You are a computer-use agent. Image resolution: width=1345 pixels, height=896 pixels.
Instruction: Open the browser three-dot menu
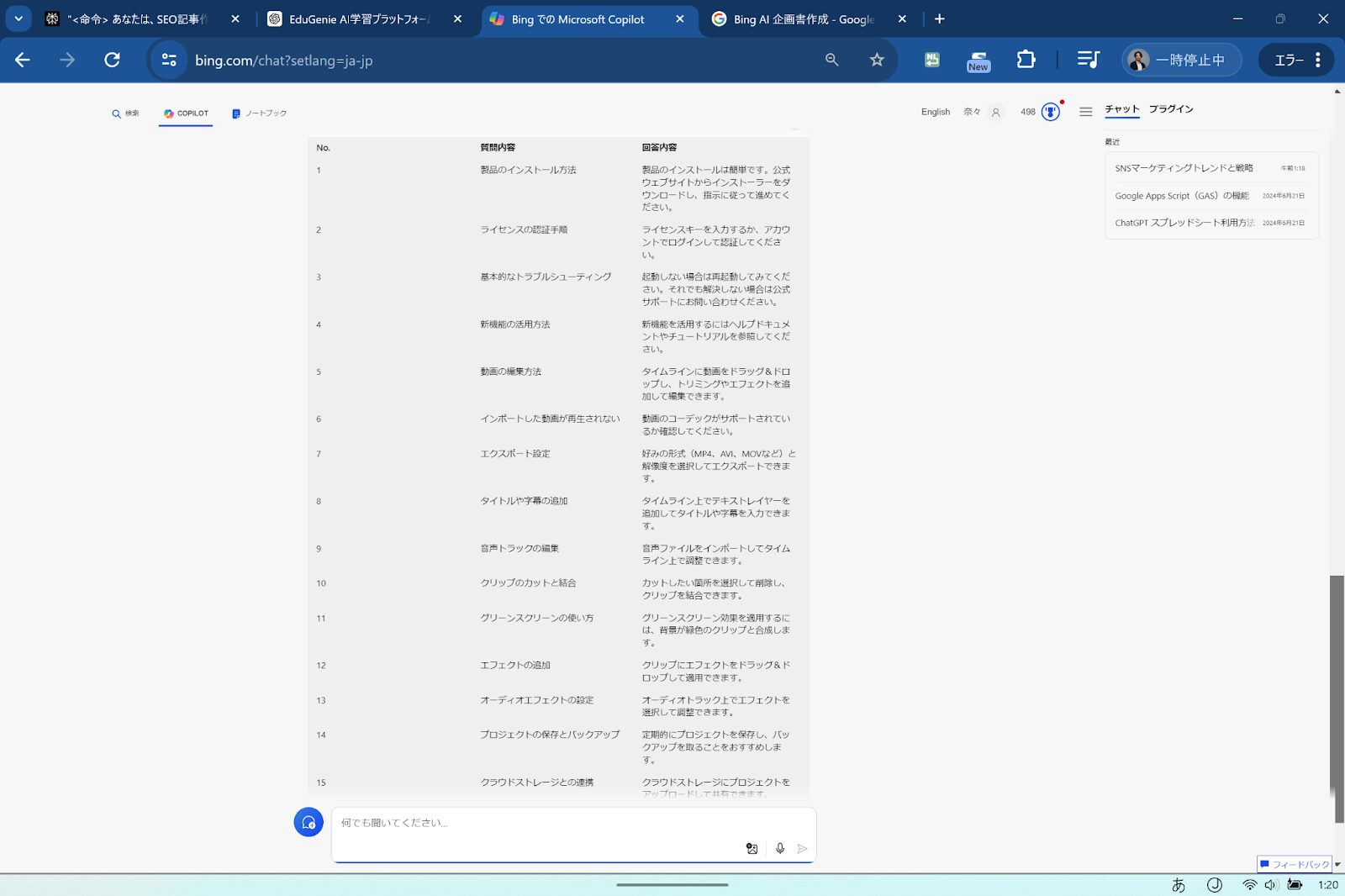[x=1318, y=60]
